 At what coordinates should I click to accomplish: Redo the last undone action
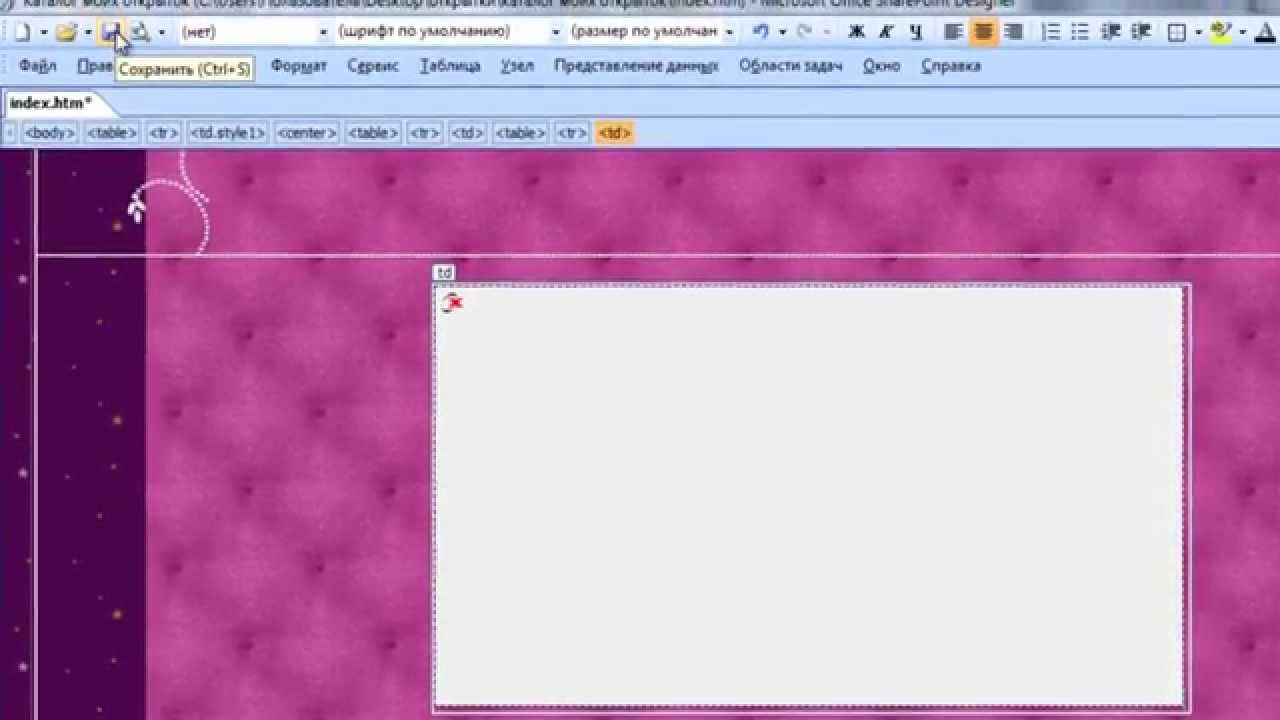803,32
